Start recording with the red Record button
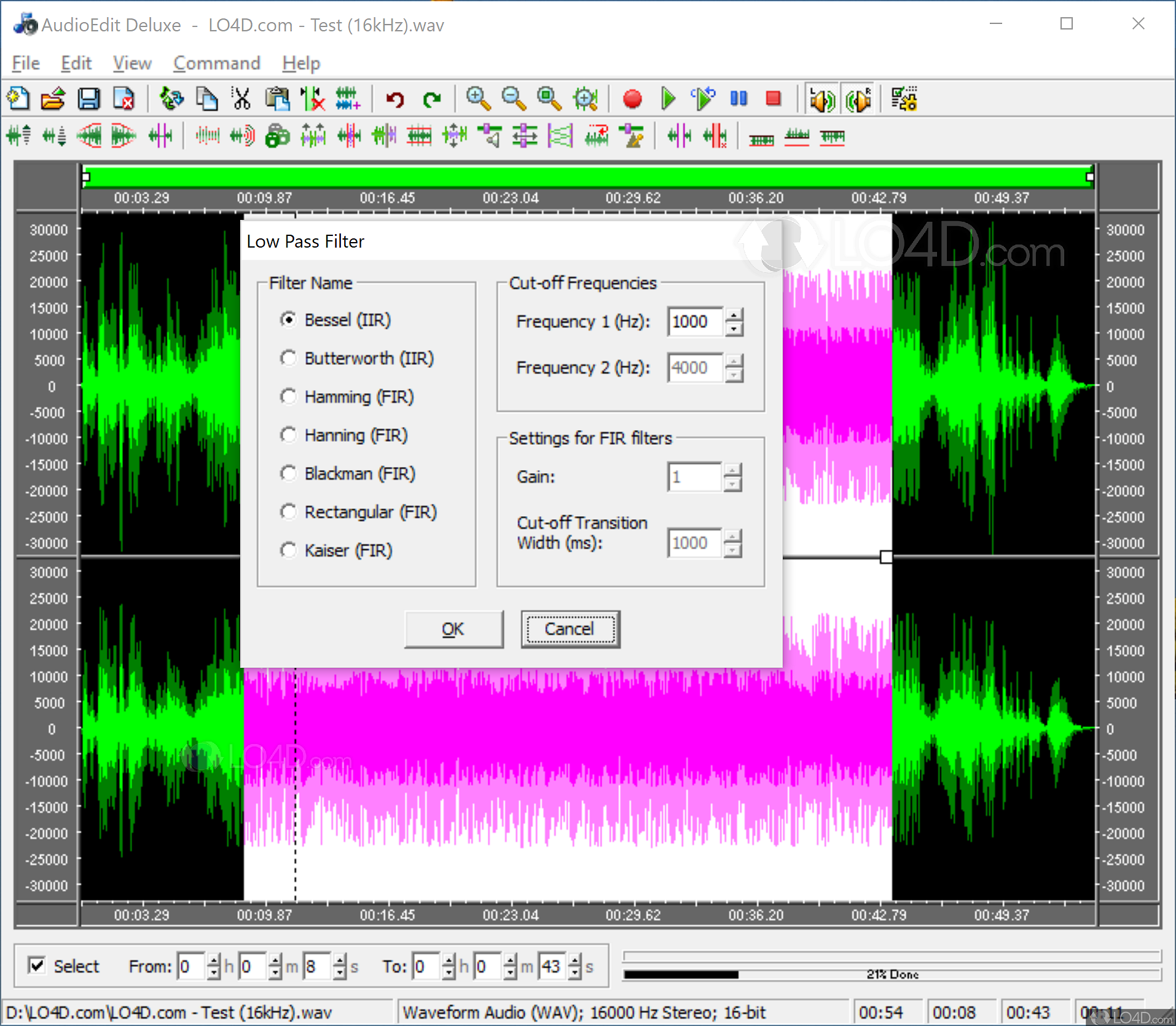Image resolution: width=1176 pixels, height=1026 pixels. 632,98
